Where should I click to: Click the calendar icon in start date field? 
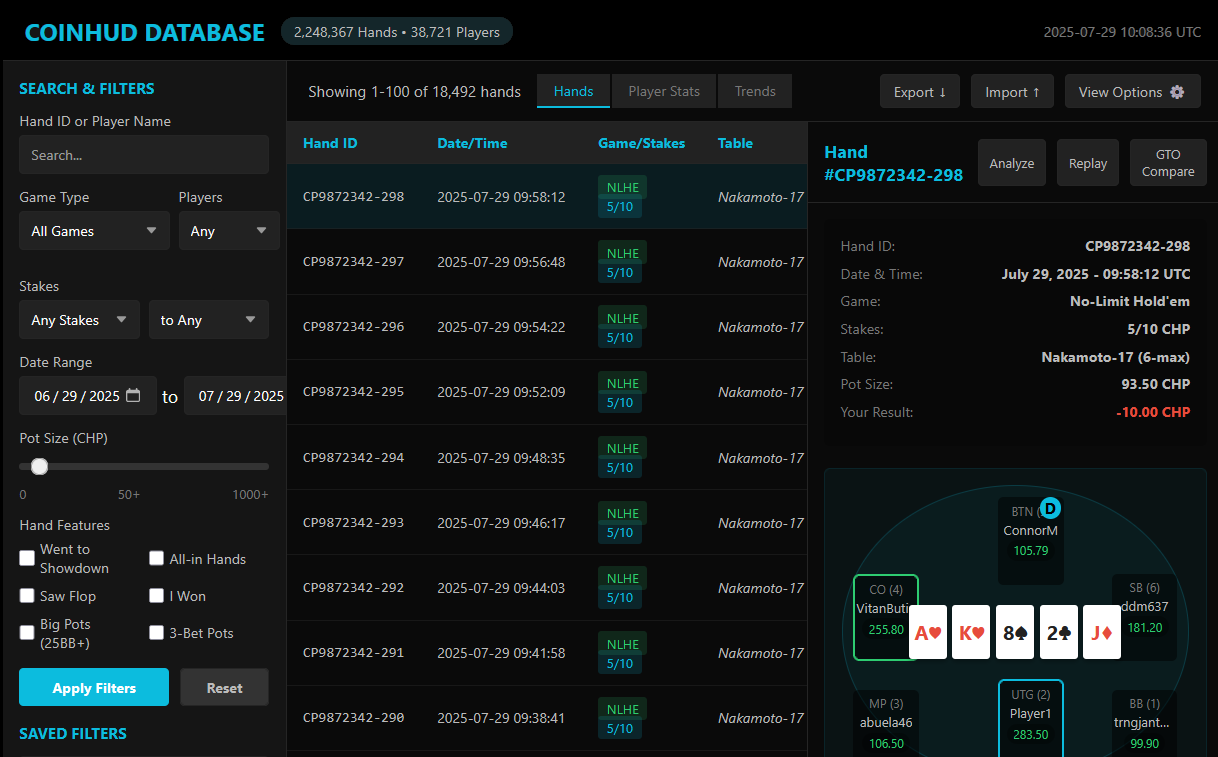(x=133, y=396)
